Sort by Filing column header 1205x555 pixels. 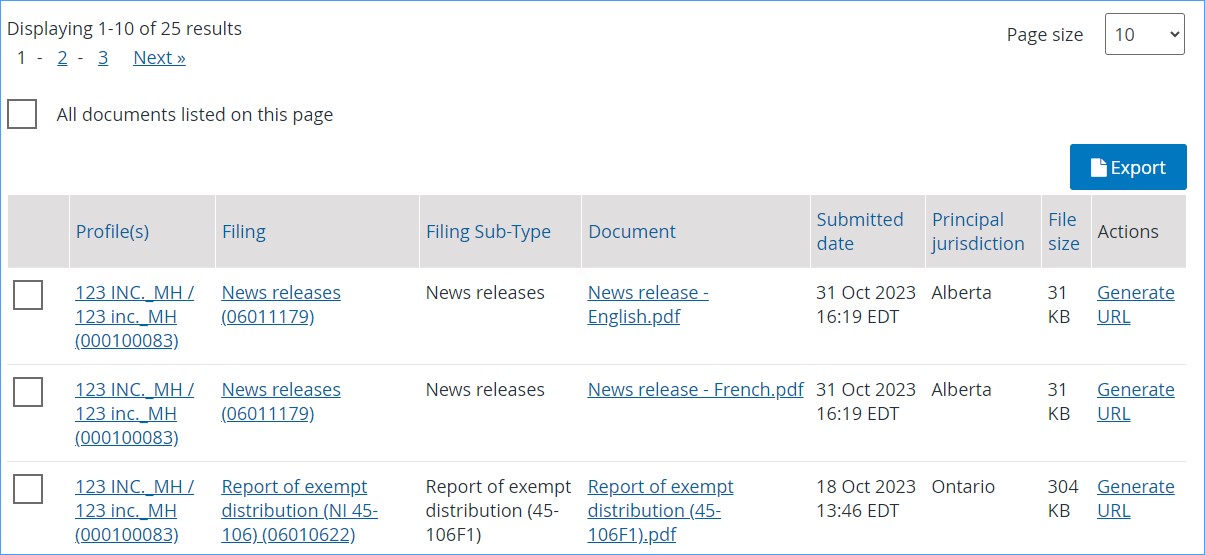pyautogui.click(x=244, y=231)
